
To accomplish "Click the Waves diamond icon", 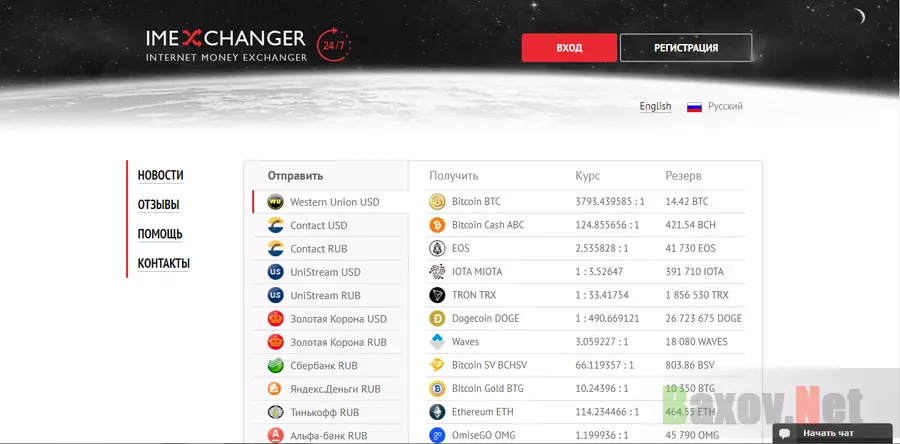I will (437, 342).
